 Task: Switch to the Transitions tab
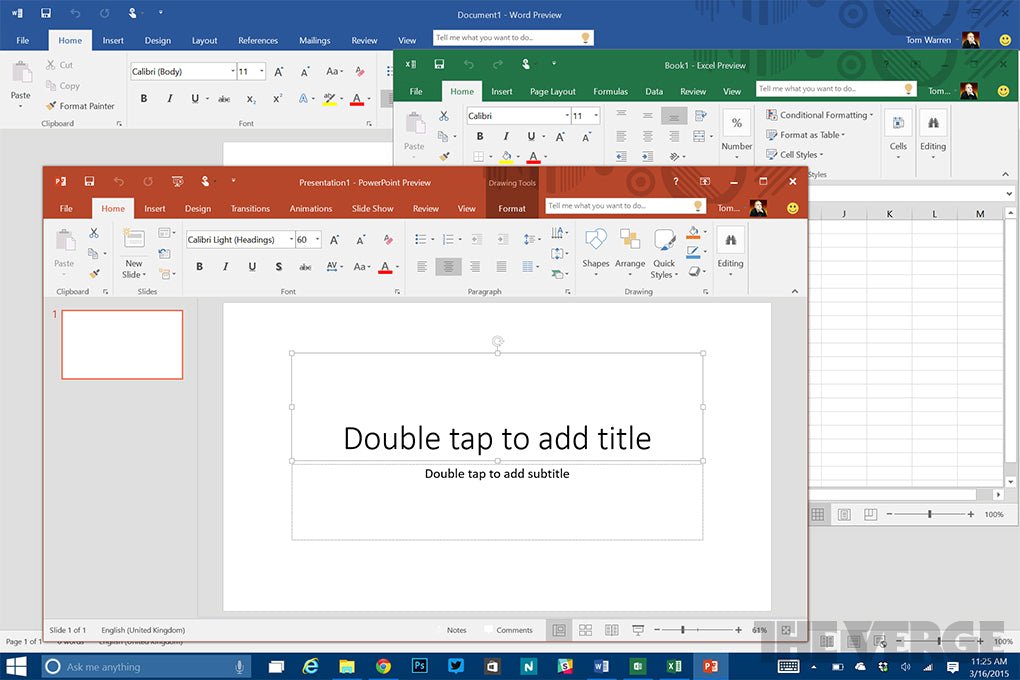pos(249,208)
